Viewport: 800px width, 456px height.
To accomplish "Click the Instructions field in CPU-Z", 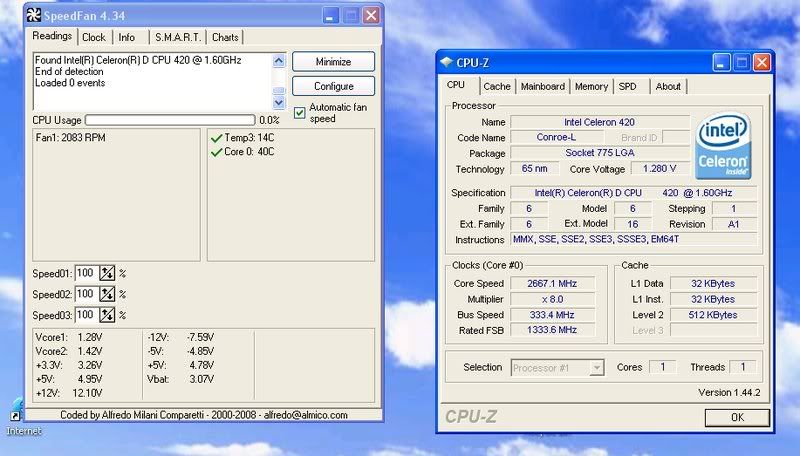I will click(634, 239).
